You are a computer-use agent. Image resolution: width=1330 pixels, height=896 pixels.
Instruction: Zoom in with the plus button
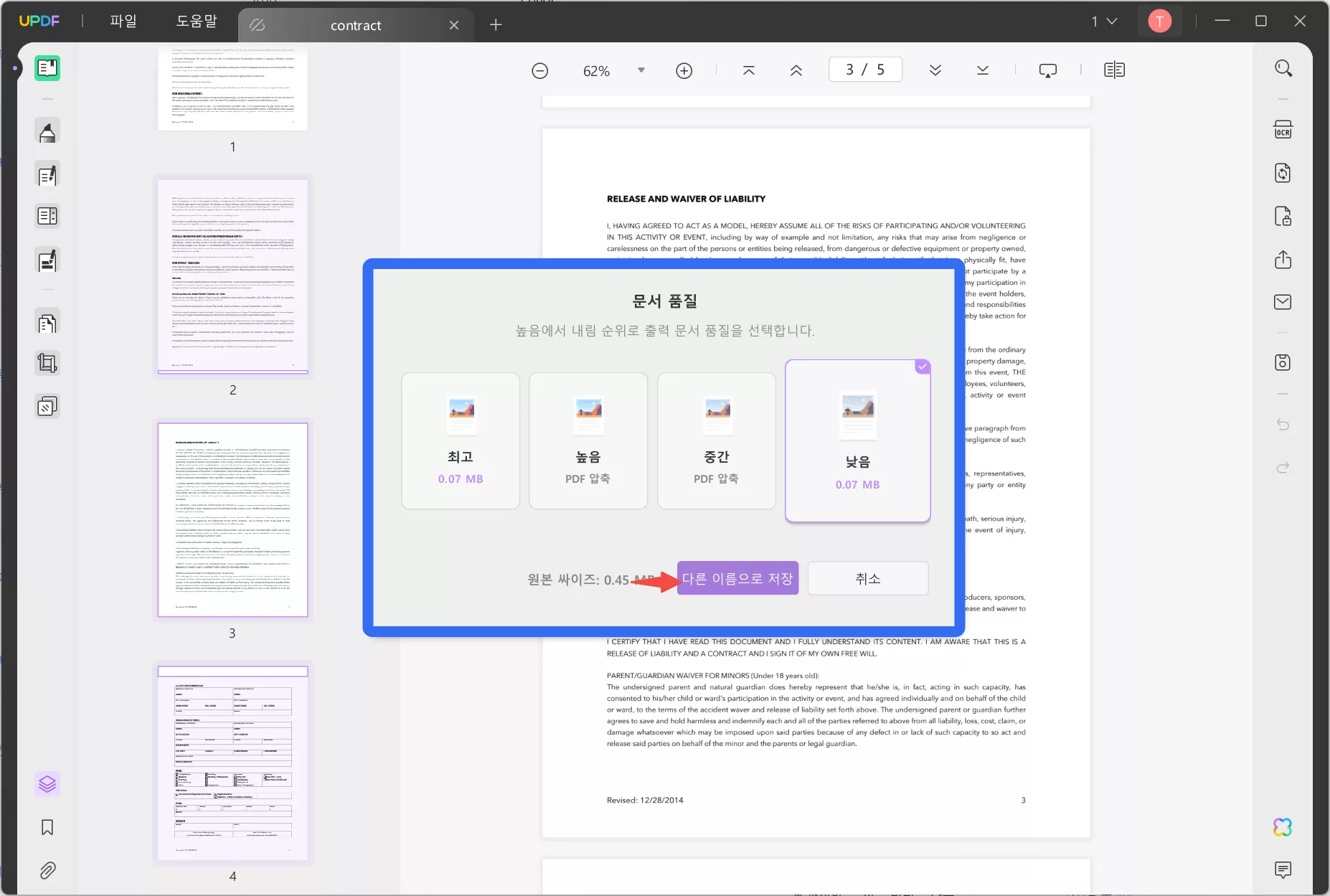[684, 70]
